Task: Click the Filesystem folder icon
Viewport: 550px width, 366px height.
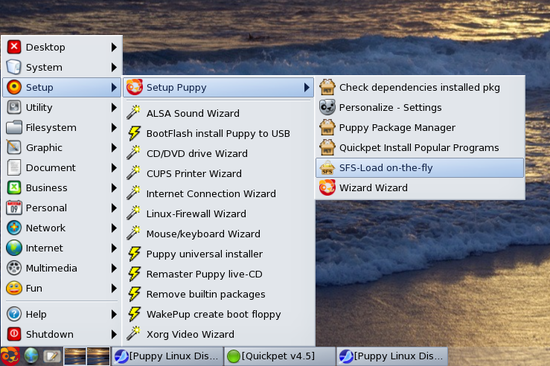Action: pos(14,127)
